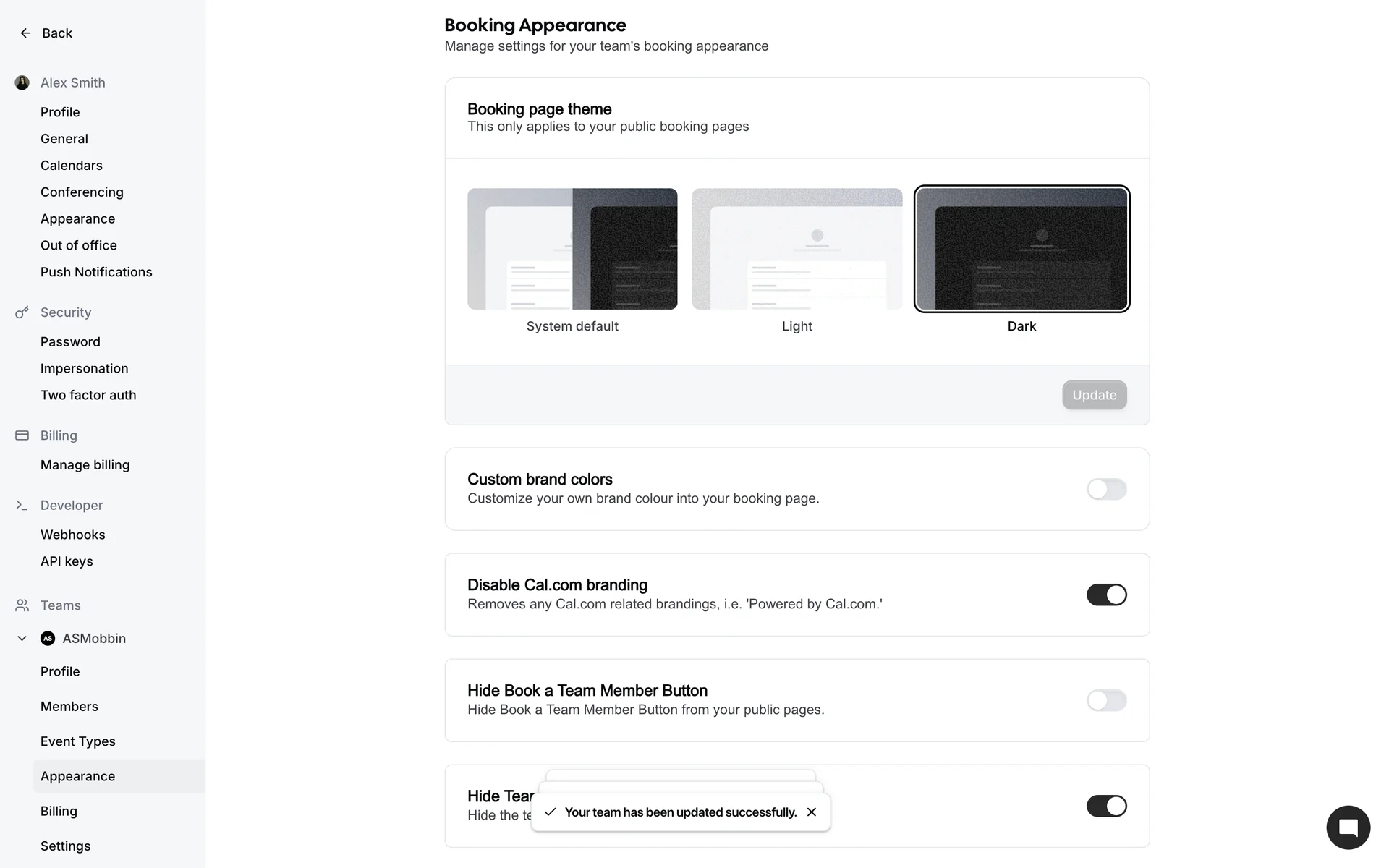Choose the System default theme preview
1389x868 pixels.
tap(572, 249)
